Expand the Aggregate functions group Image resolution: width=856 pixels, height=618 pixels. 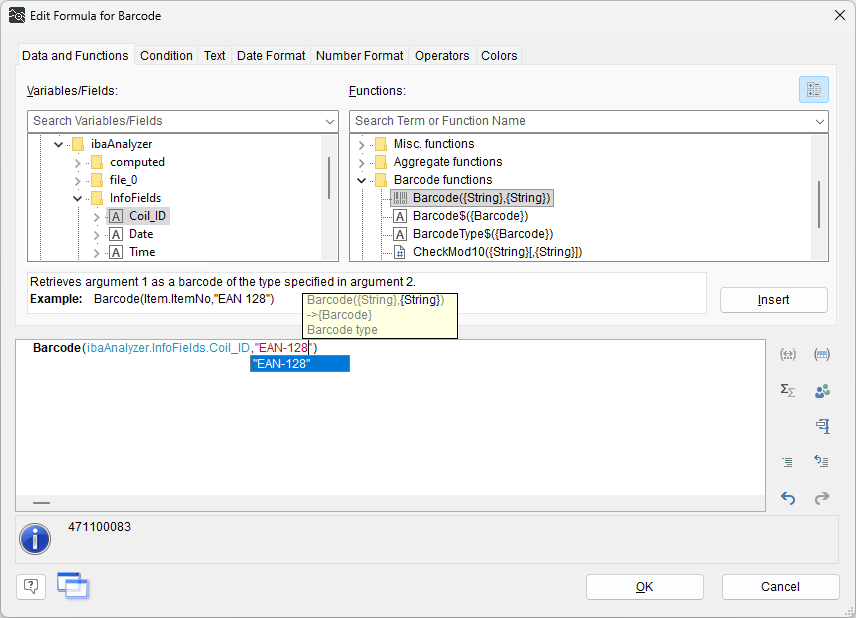[x=361, y=163]
